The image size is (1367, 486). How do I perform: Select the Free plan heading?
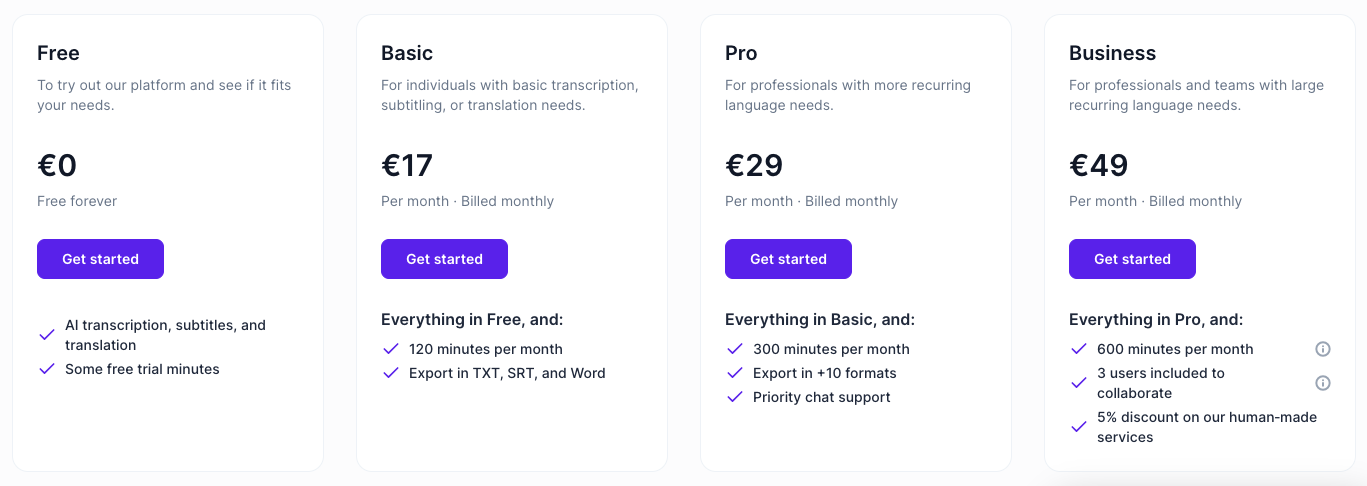click(58, 53)
